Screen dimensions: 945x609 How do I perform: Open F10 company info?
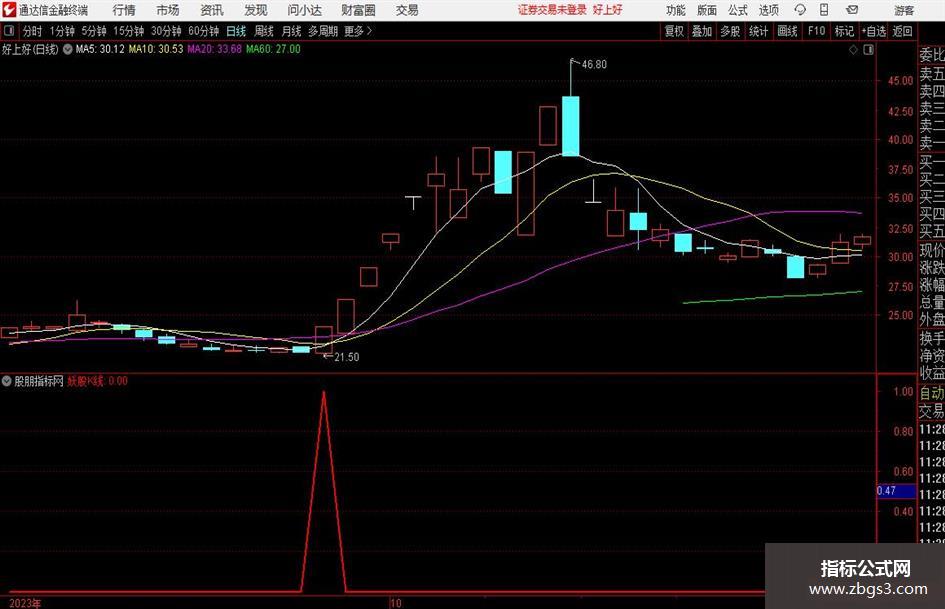coord(817,31)
